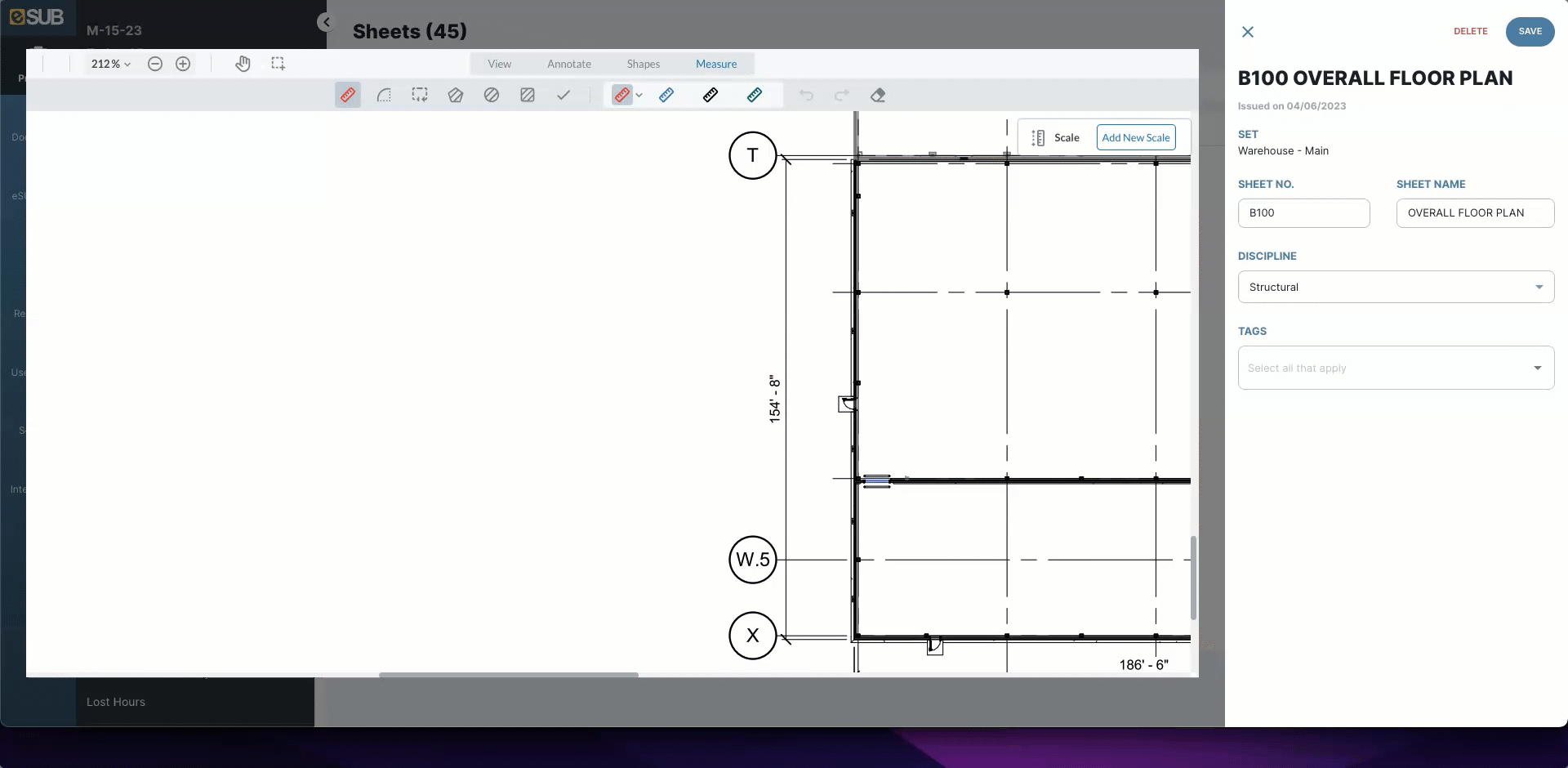Open the Discipline dropdown showing Structural

click(1396, 287)
